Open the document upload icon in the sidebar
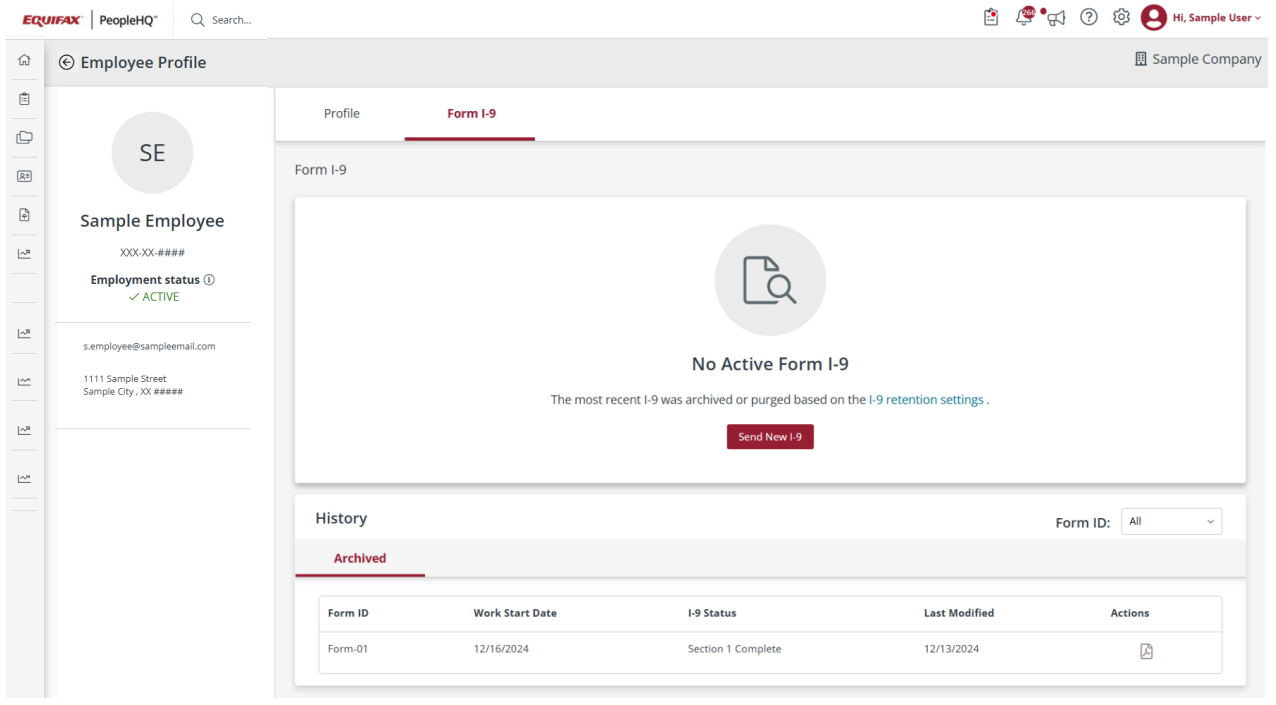The height and width of the screenshot is (705, 1276). [24, 215]
